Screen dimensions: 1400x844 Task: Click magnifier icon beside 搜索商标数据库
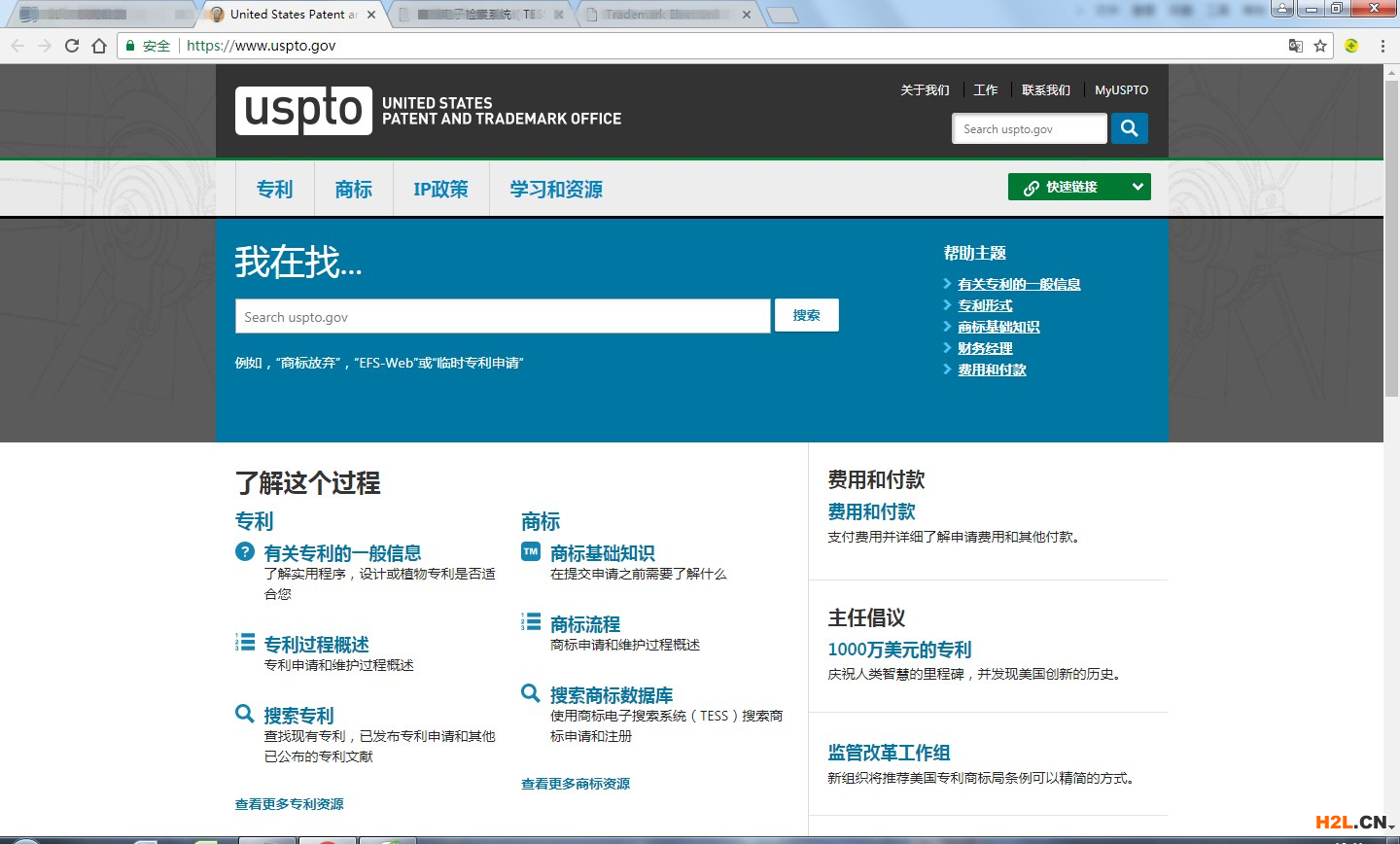(x=531, y=693)
